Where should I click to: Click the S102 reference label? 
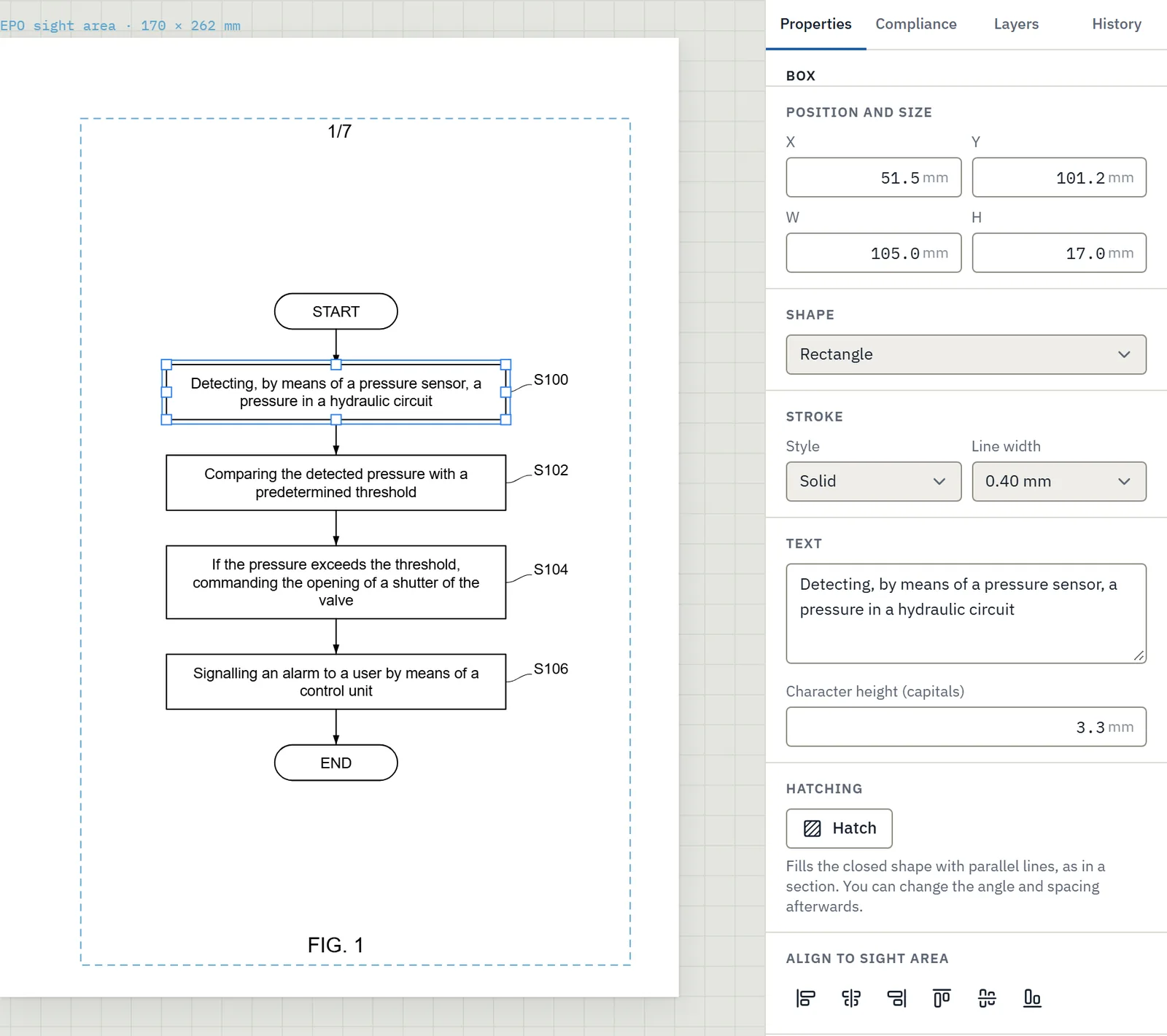(551, 470)
